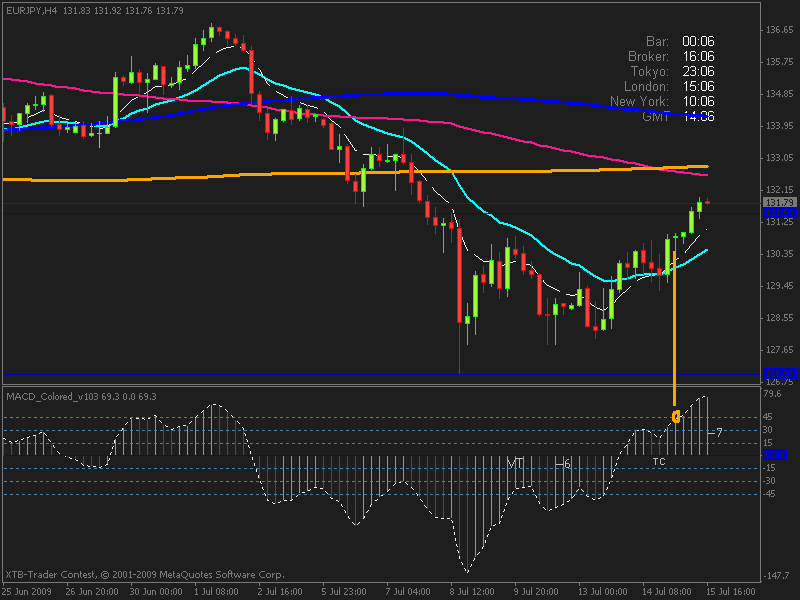This screenshot has height=600, width=800.
Task: Click the 13 Jul 00:00 time label
Action: [x=603, y=592]
